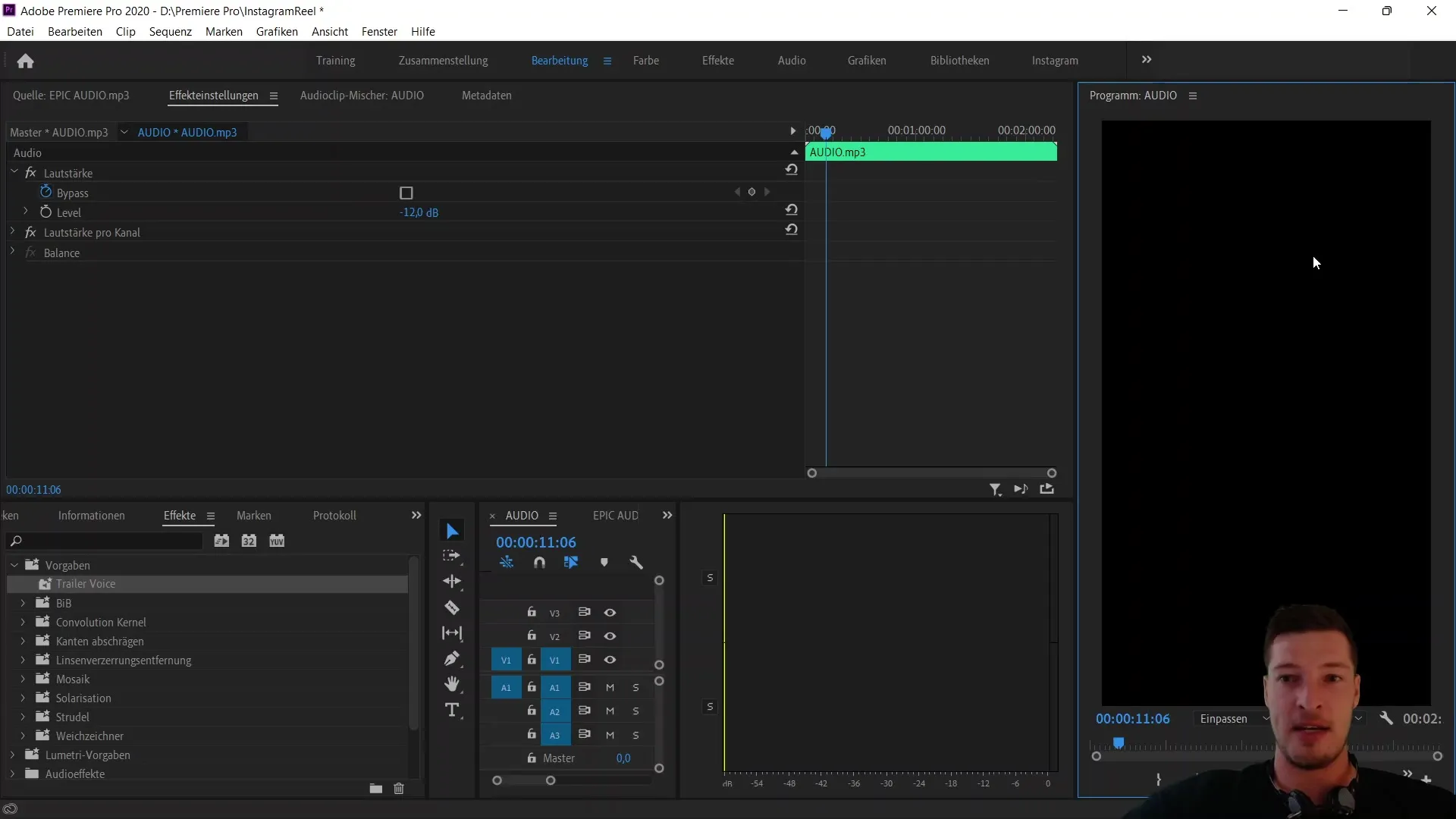Expand the Lumetri-Vorgaben folder
This screenshot has width=1456, height=819.
pyautogui.click(x=13, y=755)
